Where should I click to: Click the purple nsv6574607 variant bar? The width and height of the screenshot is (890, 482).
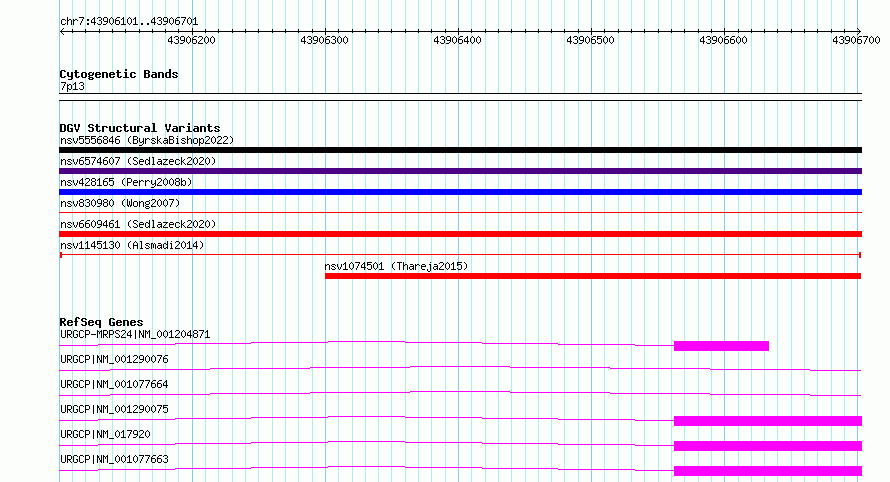coord(460,171)
